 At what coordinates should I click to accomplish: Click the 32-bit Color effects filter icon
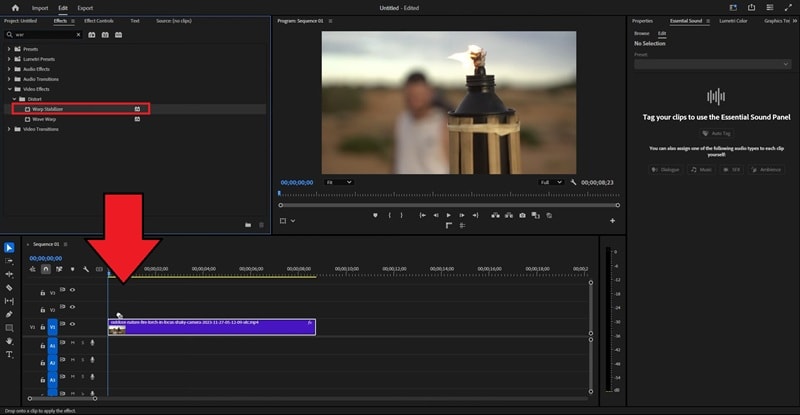tap(105, 35)
